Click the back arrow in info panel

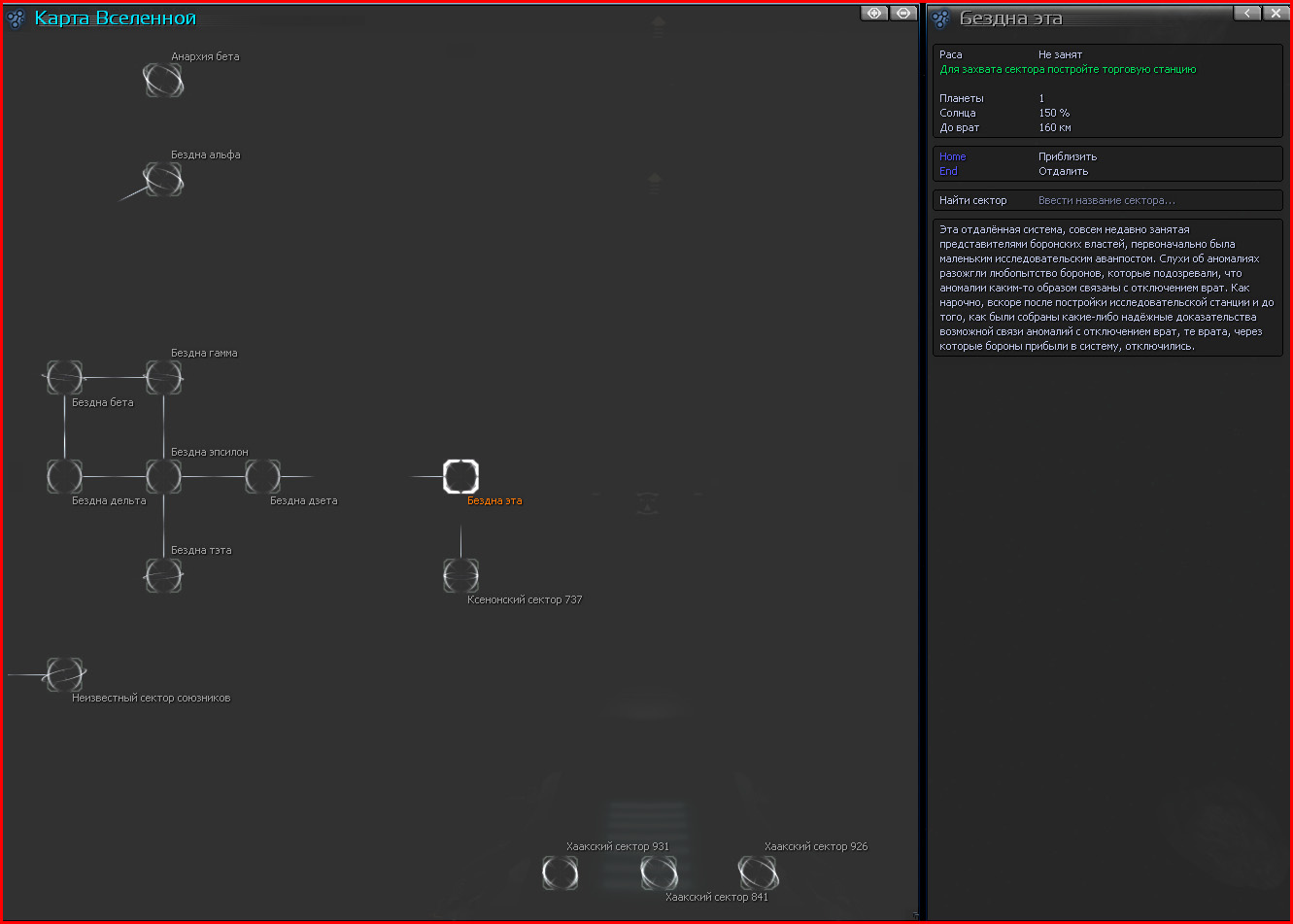pos(1247,13)
